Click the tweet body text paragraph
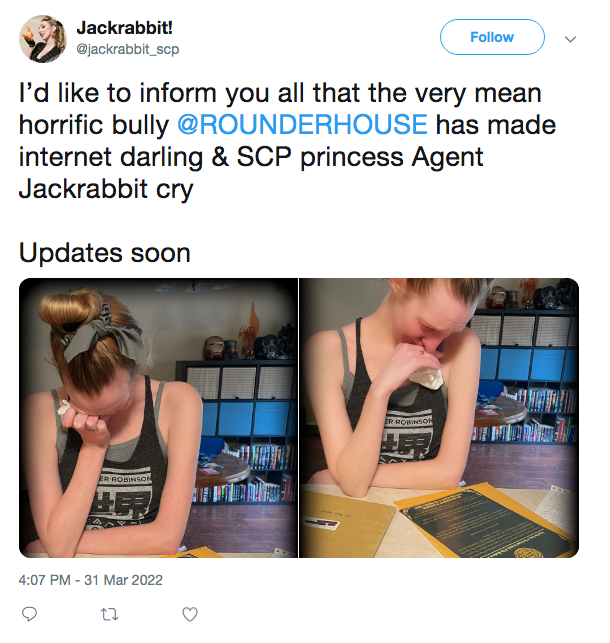The image size is (610, 643). (287, 141)
